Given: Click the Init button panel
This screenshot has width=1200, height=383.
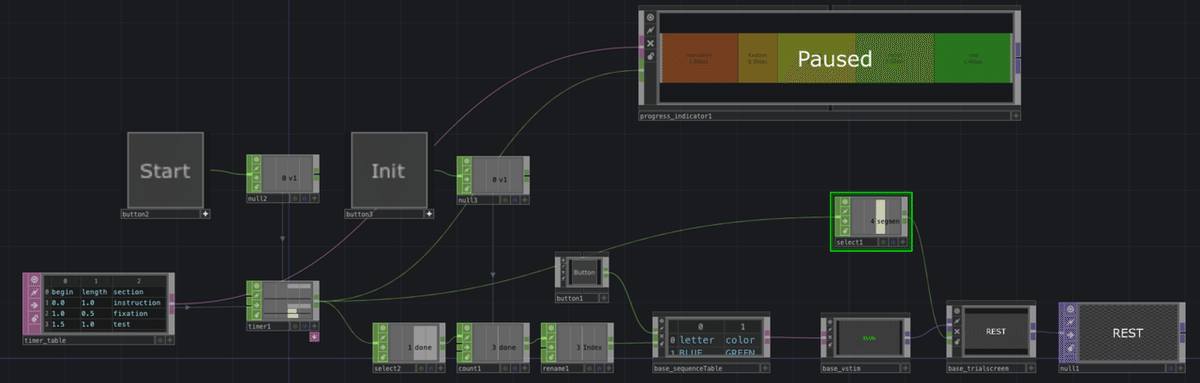Looking at the screenshot, I should tap(389, 171).
